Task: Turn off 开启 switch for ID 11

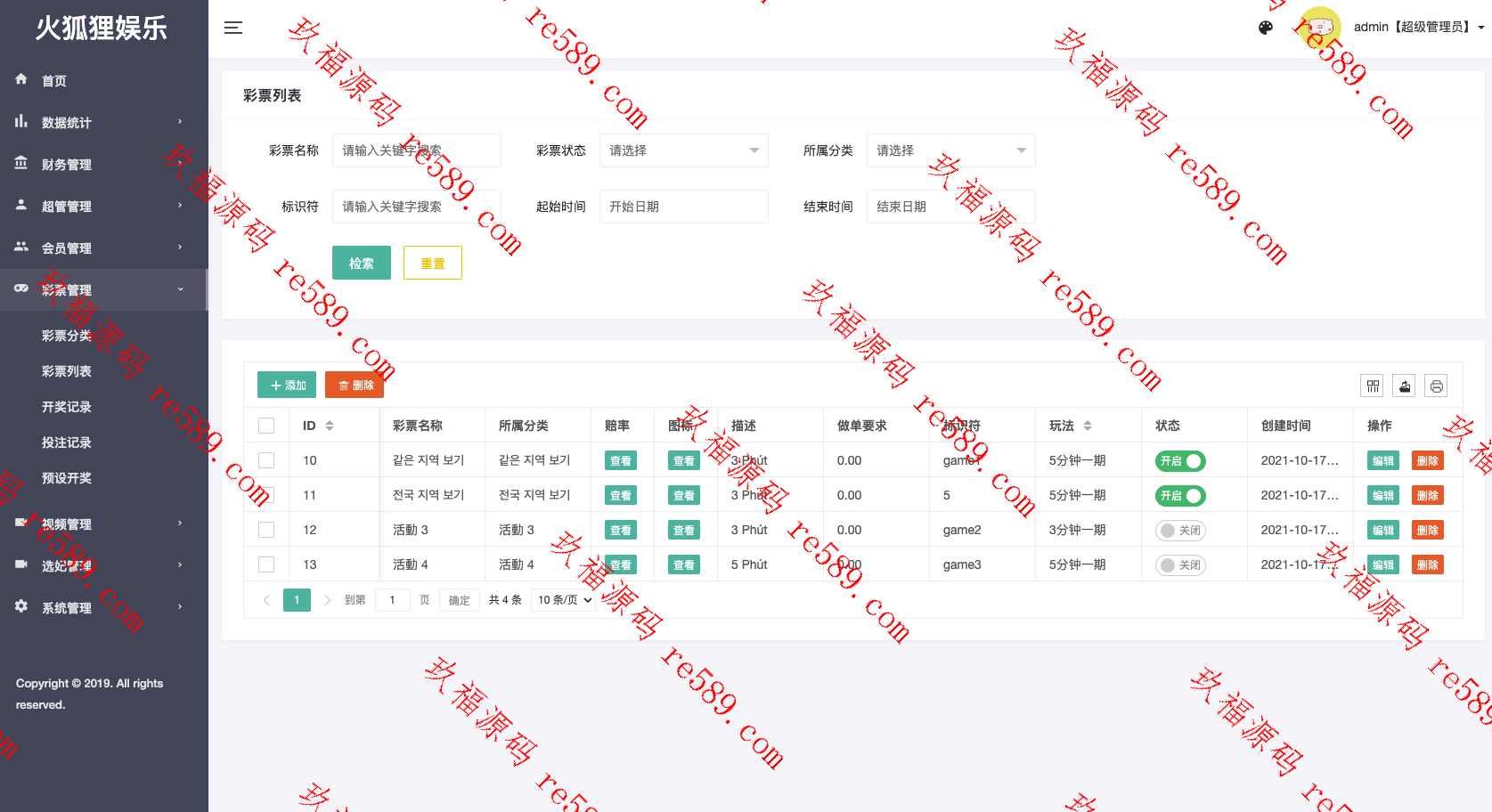Action: 1180,496
